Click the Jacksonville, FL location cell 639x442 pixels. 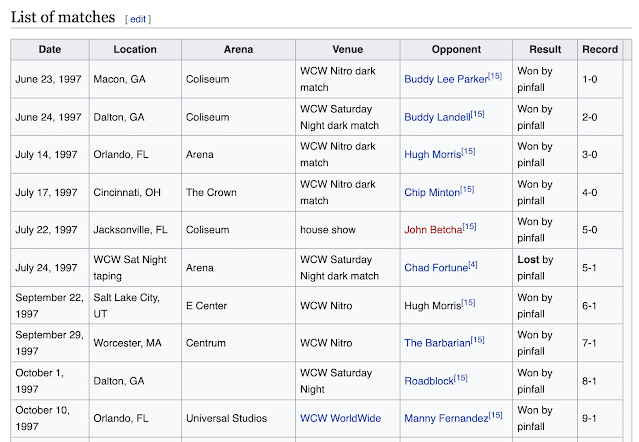135,230
